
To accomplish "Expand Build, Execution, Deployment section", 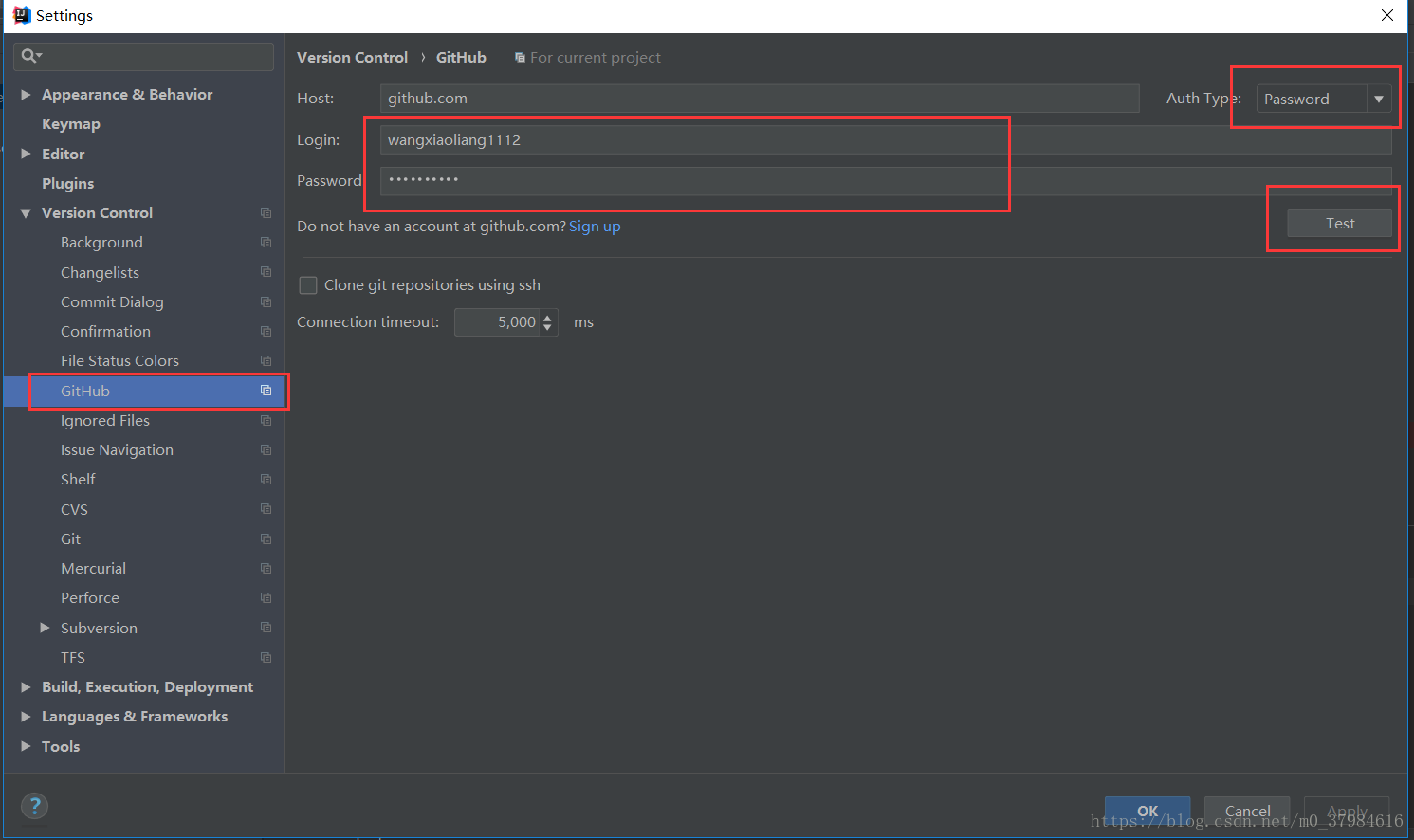I will tap(26, 687).
